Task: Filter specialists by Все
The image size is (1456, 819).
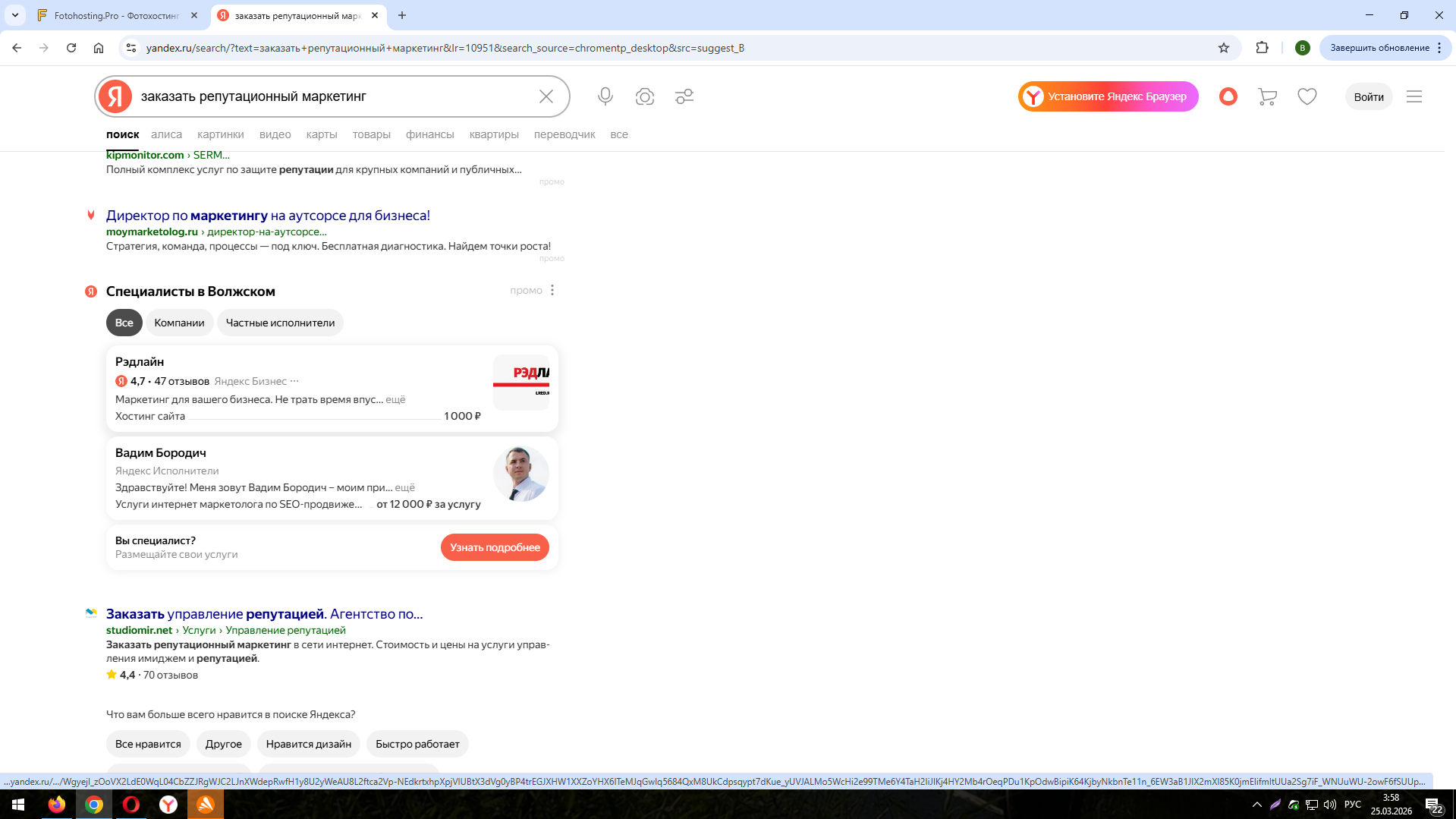Action: pos(124,323)
